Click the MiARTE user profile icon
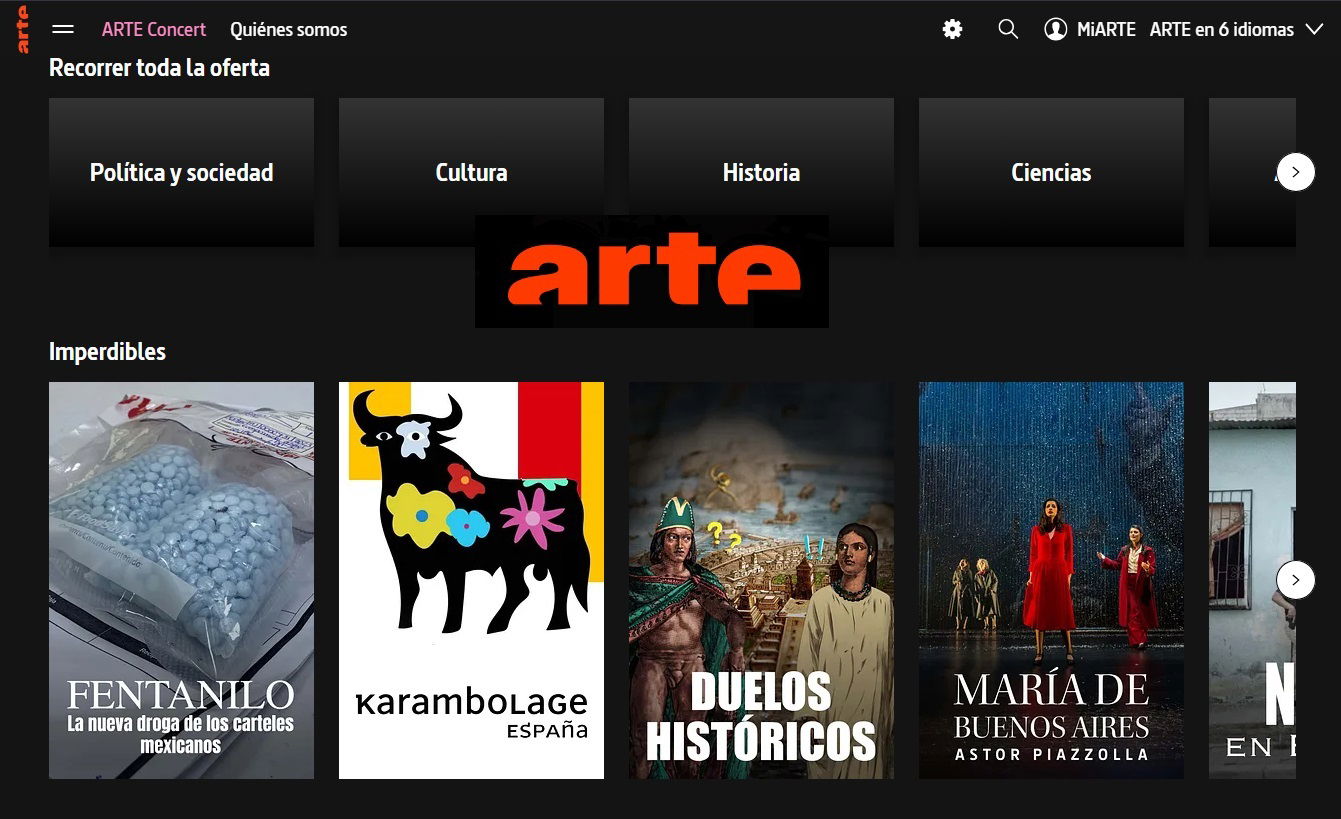Screen dimensions: 1341x819 1055,29
